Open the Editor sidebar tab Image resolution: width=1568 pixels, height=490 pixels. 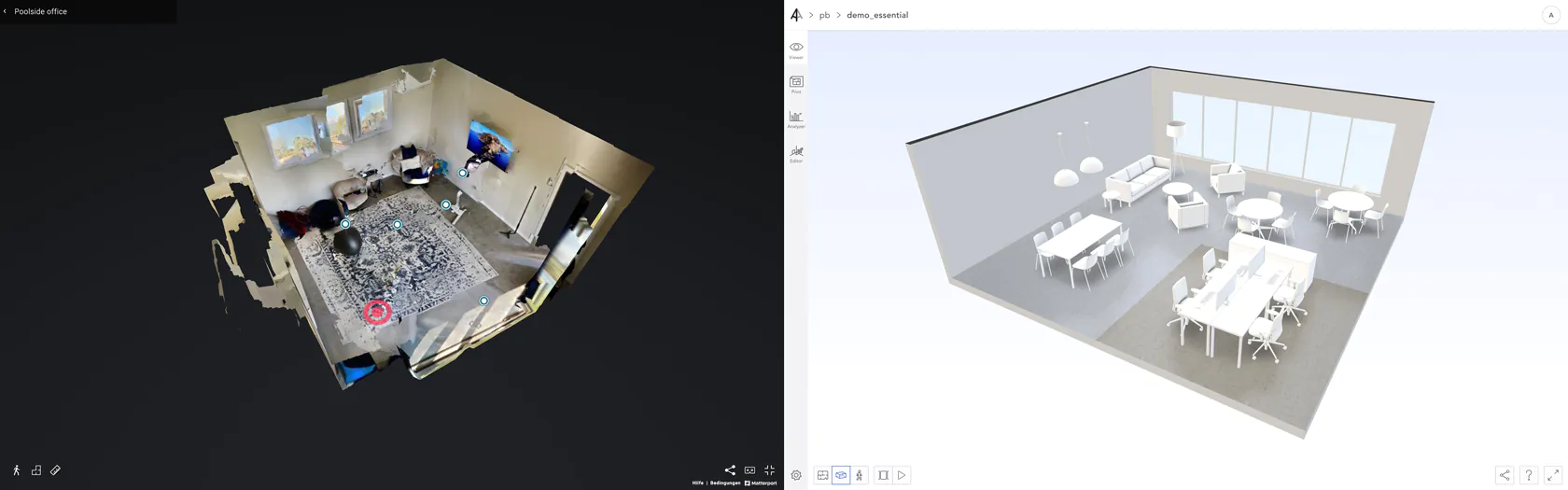(796, 153)
